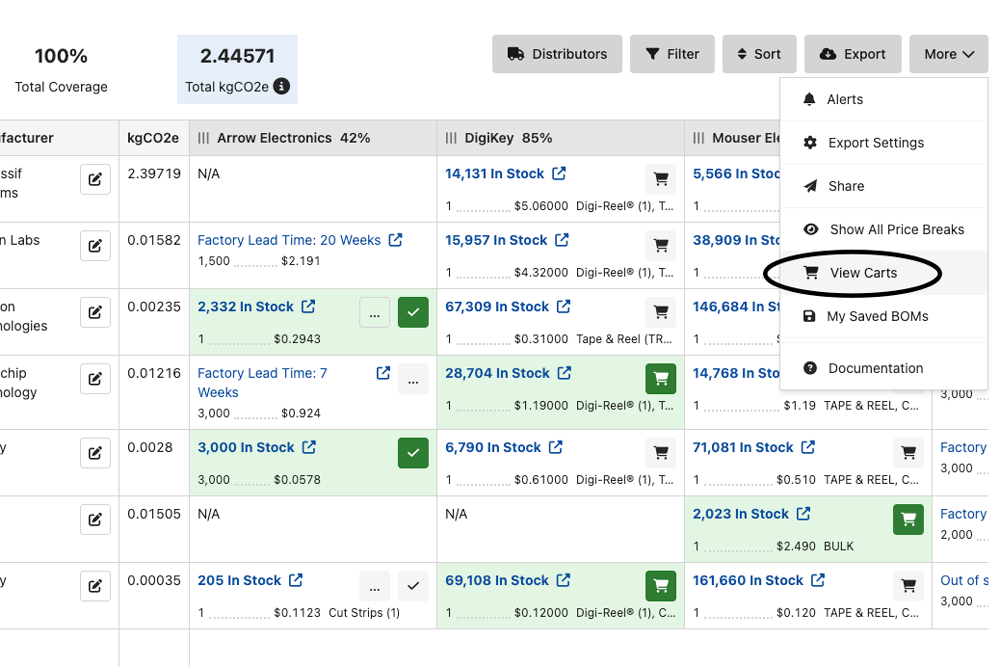This screenshot has width=1000, height=667.
Task: Open the DigiKey 67,309 In Stock link
Action: (x=497, y=307)
